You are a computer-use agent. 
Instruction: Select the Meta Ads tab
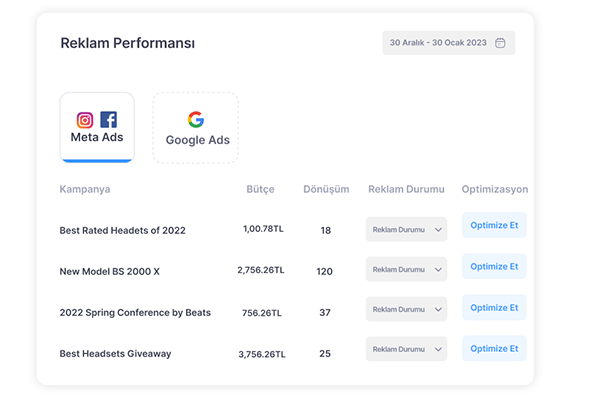(x=97, y=127)
